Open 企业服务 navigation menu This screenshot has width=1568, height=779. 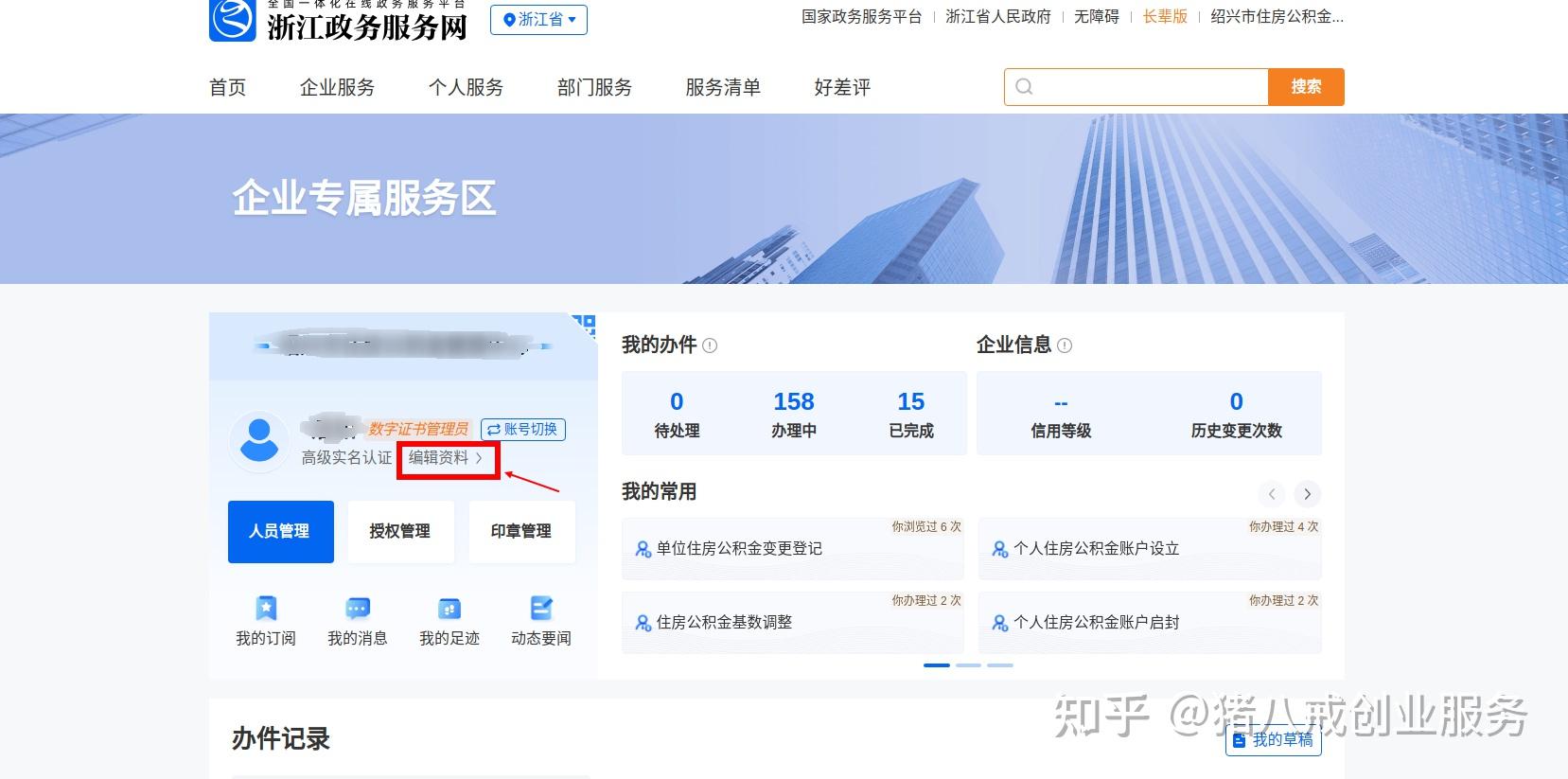[337, 87]
